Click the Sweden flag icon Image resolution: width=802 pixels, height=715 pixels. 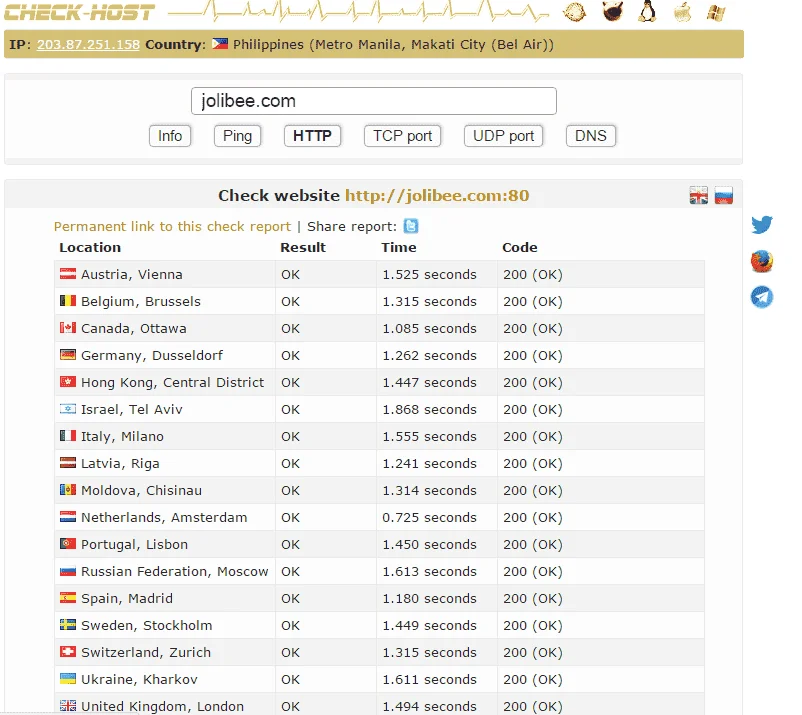pos(68,625)
